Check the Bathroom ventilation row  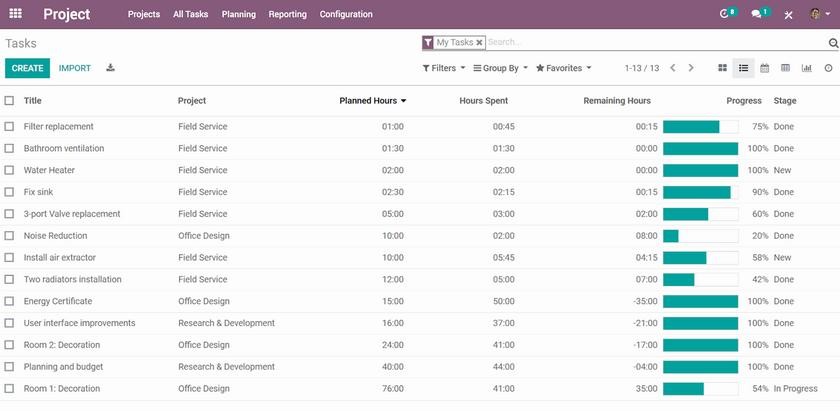[9, 148]
